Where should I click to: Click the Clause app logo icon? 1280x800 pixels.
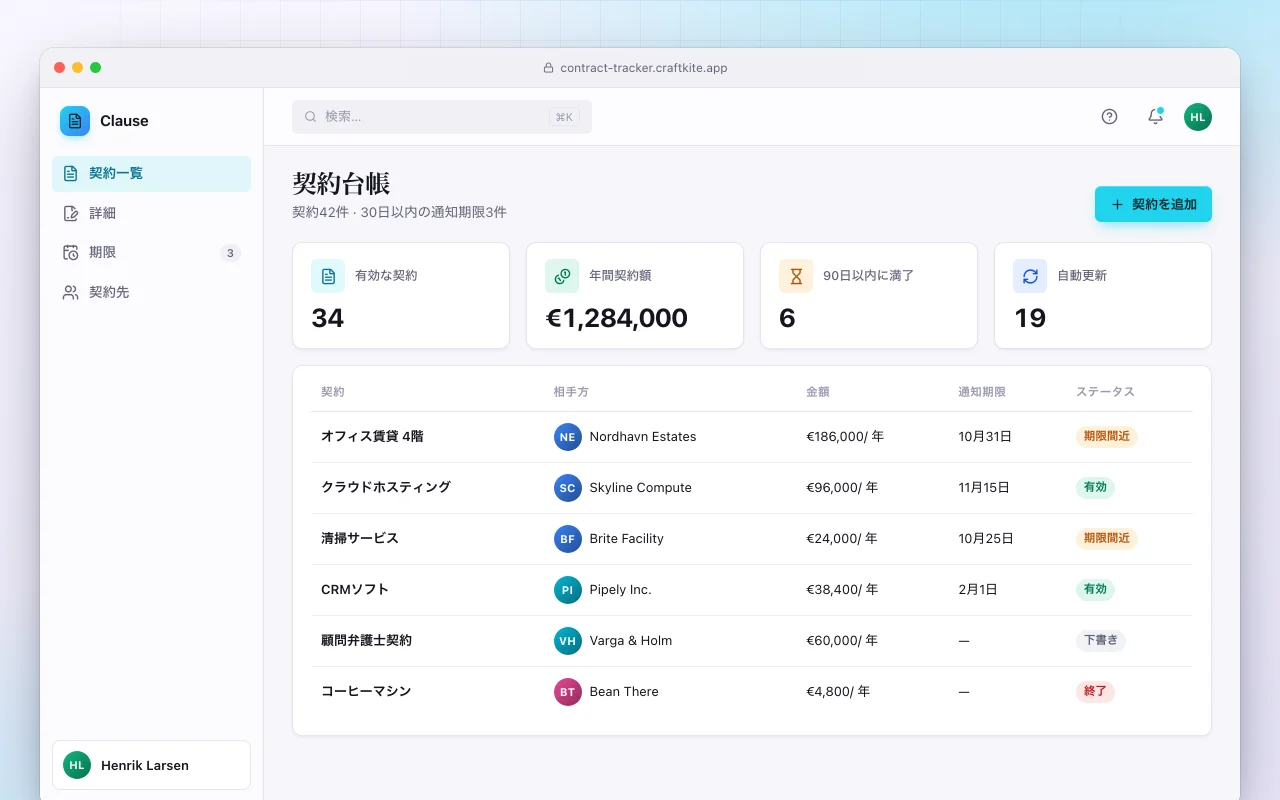(x=75, y=121)
